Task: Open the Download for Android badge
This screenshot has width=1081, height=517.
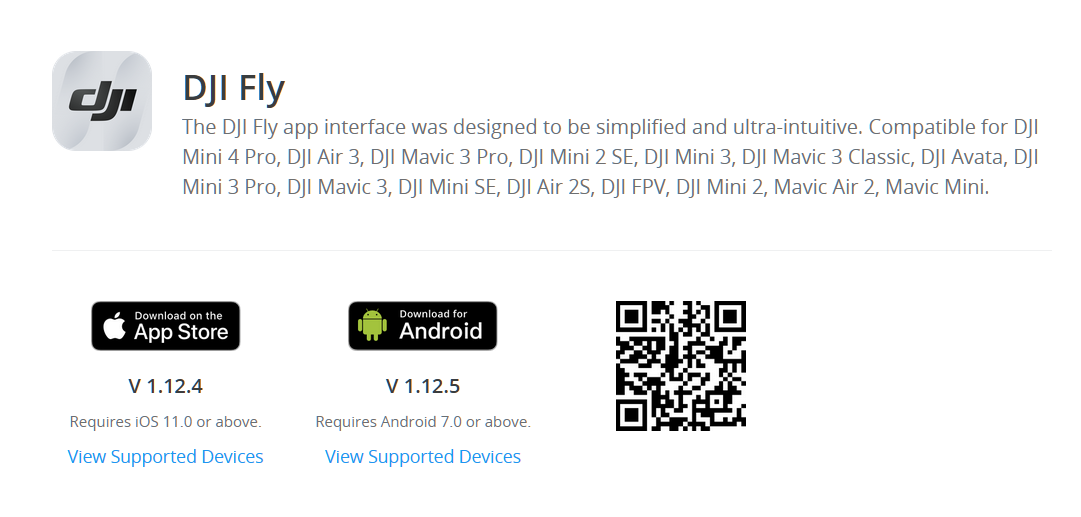Action: coord(423,325)
